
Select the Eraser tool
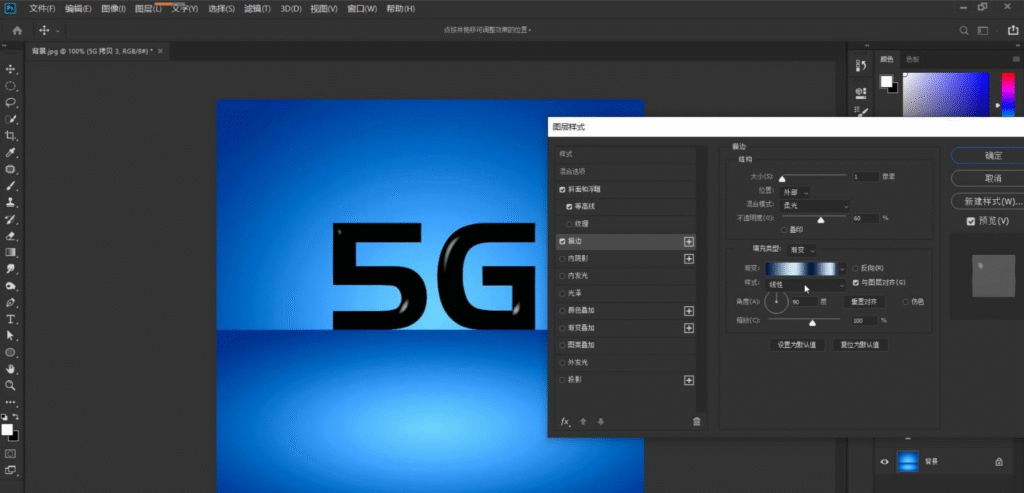pyautogui.click(x=10, y=236)
